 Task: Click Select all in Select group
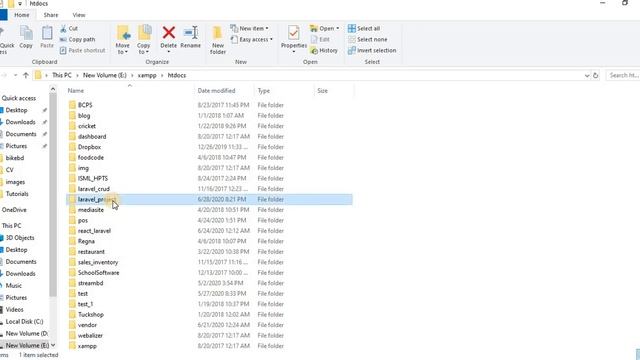coord(364,29)
